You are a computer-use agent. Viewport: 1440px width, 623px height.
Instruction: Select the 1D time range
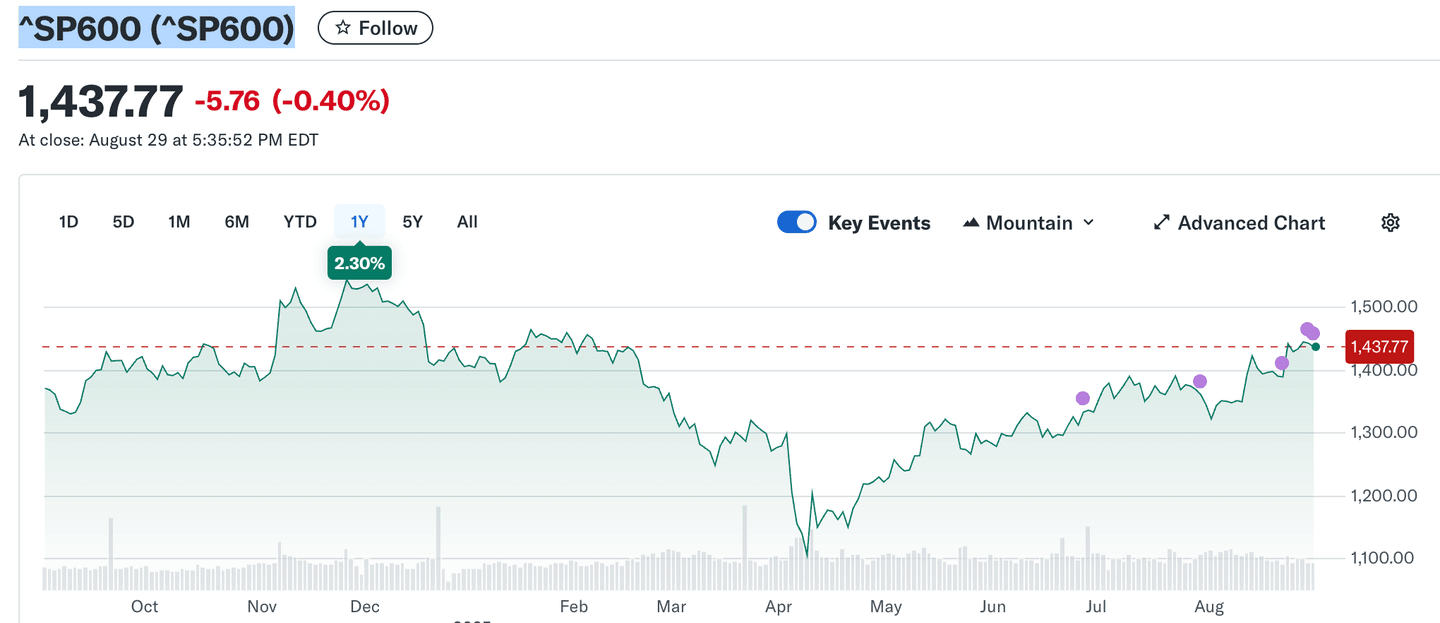click(68, 222)
